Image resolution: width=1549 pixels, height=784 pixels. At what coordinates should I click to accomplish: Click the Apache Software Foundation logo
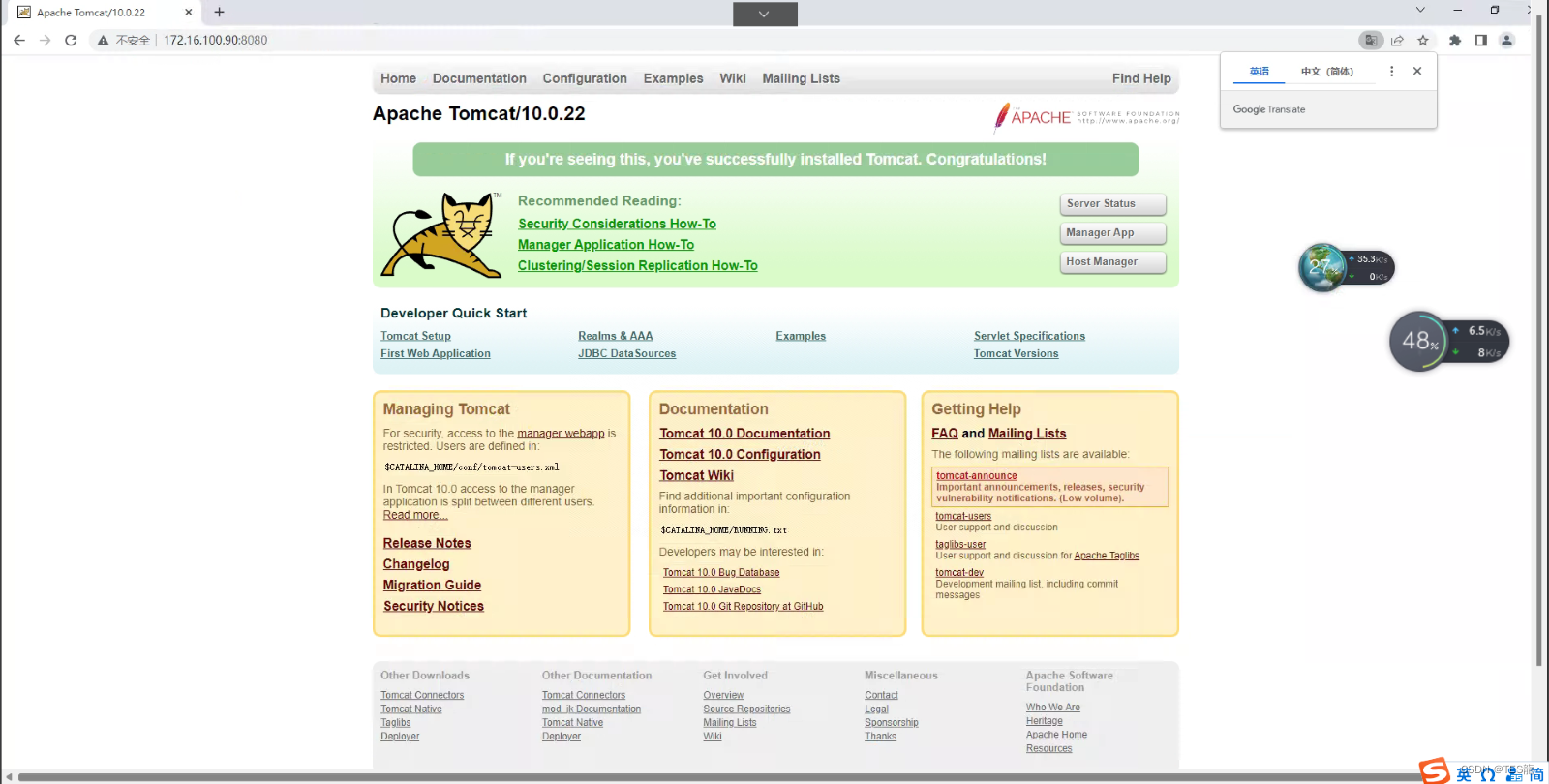pos(1086,116)
